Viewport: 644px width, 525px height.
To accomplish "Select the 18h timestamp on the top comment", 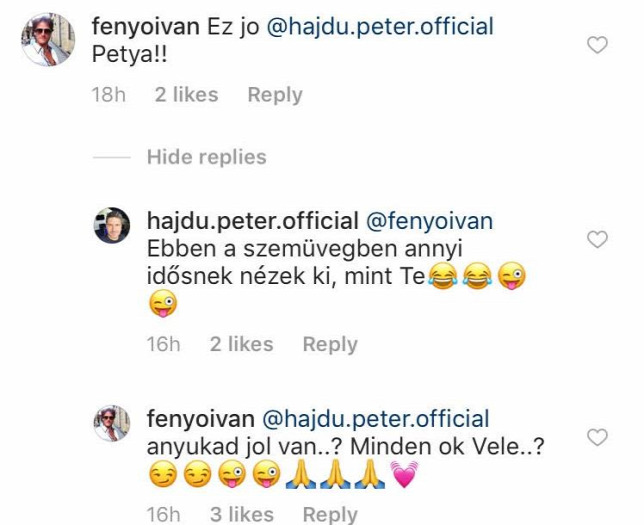I will pyautogui.click(x=109, y=95).
